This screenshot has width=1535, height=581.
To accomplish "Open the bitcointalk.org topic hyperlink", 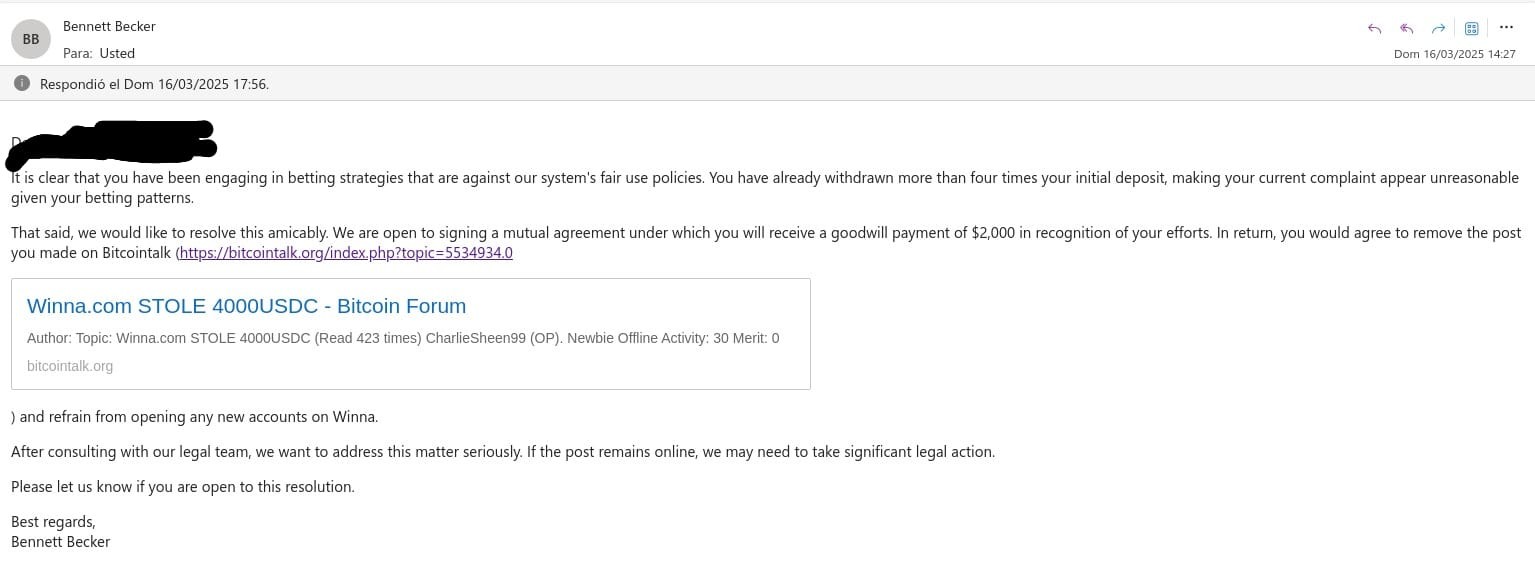I will (x=346, y=253).
